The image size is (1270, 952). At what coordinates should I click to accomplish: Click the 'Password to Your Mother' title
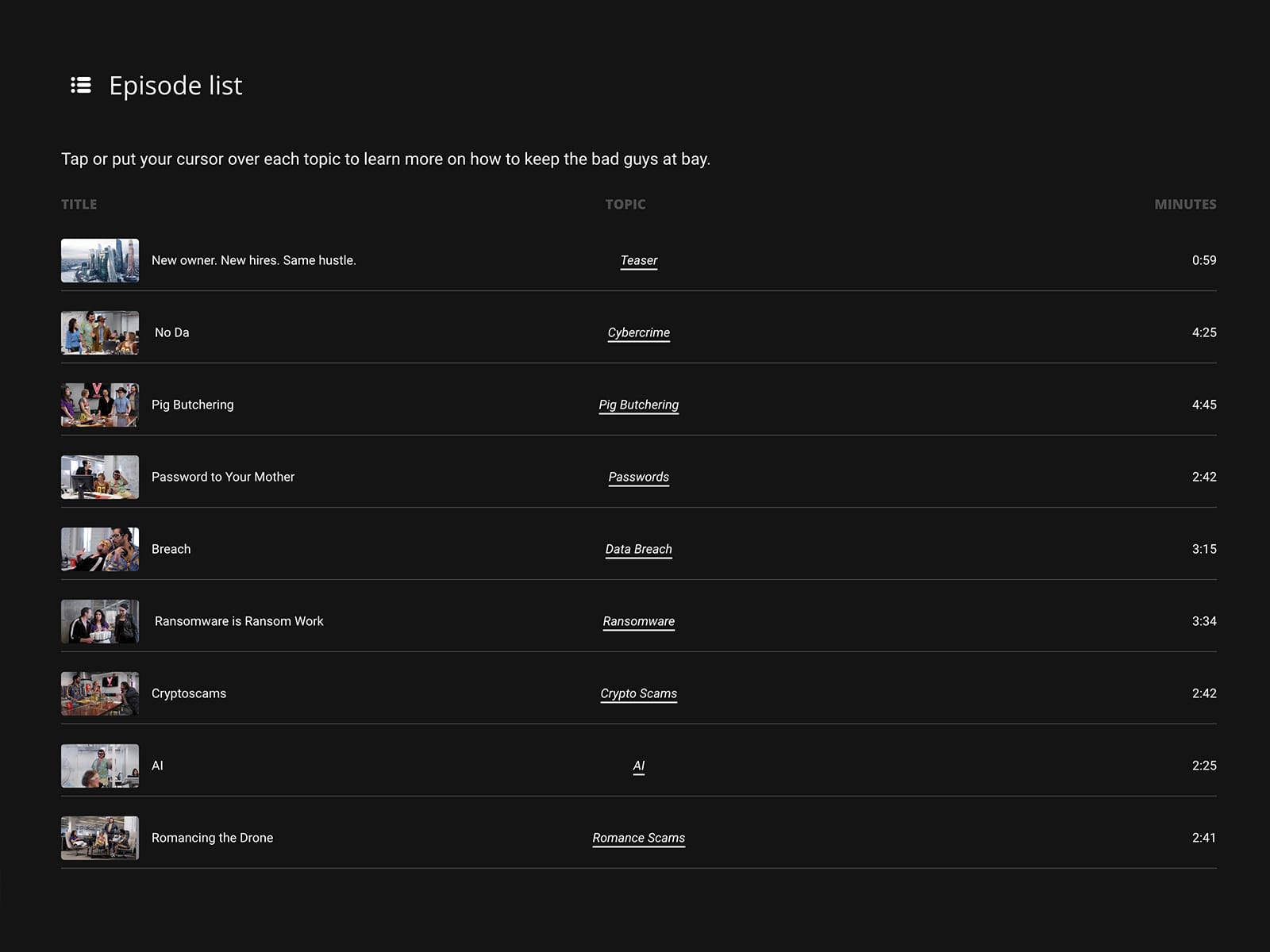(x=223, y=477)
